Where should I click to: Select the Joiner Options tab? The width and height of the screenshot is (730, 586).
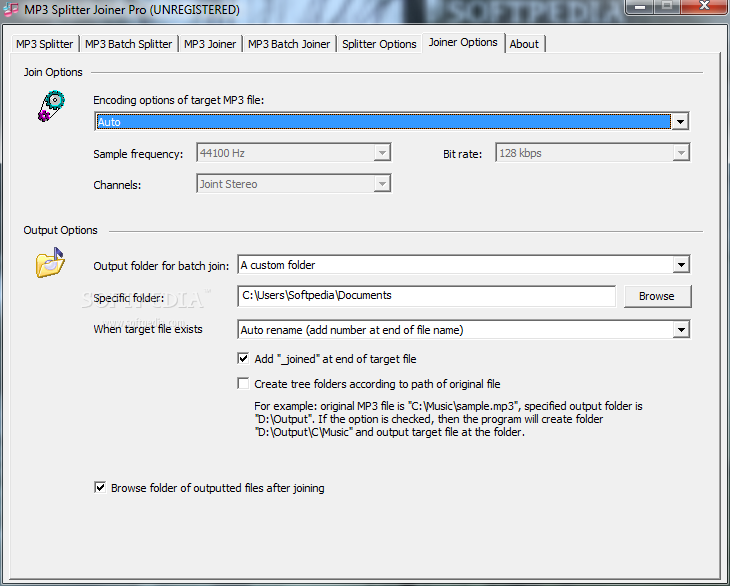[463, 43]
